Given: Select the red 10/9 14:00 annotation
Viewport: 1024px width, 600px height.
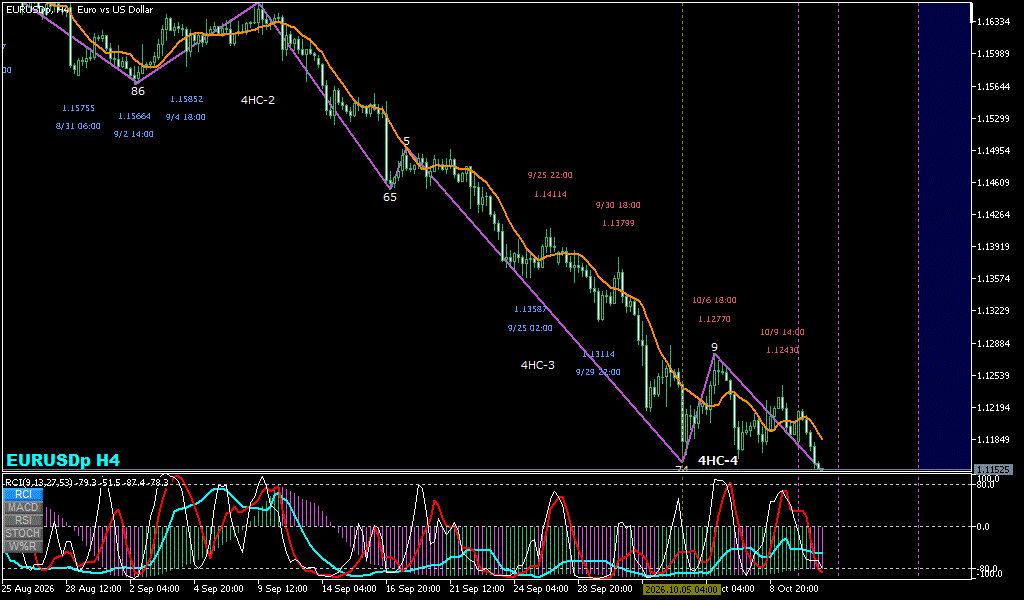Looking at the screenshot, I should point(782,332).
